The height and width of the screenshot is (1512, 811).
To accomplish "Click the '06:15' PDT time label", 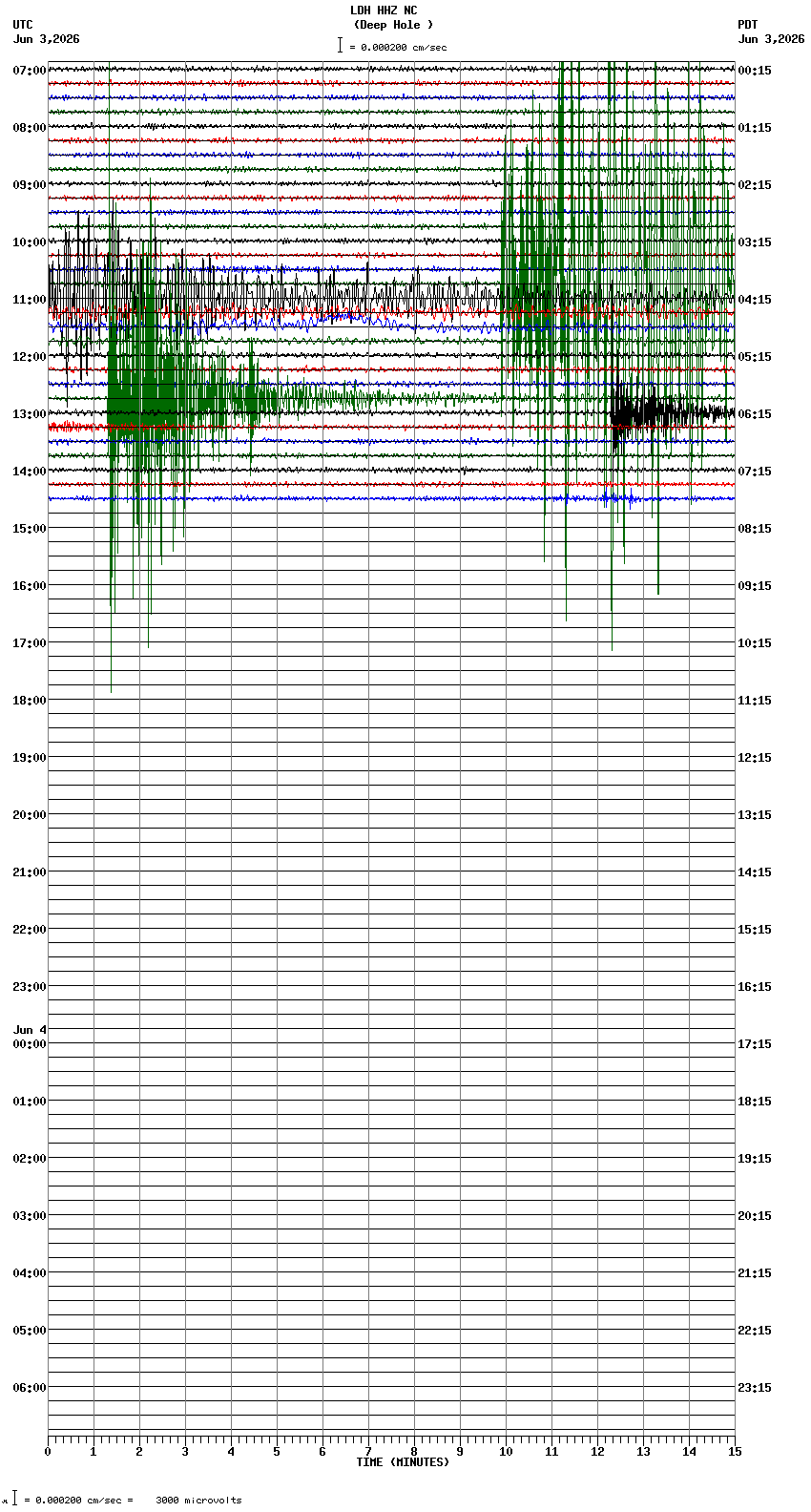I will click(755, 413).
